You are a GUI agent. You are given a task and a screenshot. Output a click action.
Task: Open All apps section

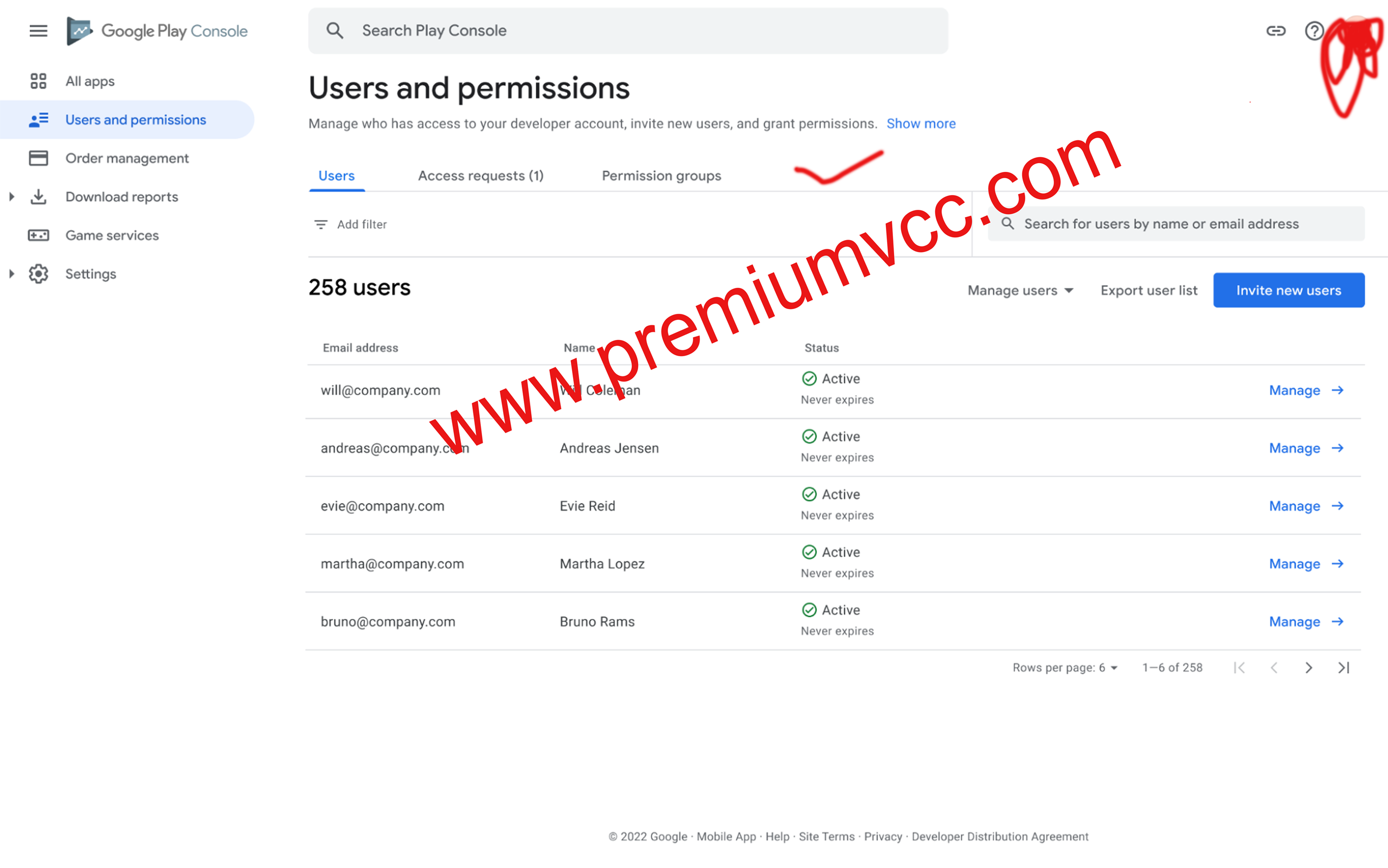(89, 81)
